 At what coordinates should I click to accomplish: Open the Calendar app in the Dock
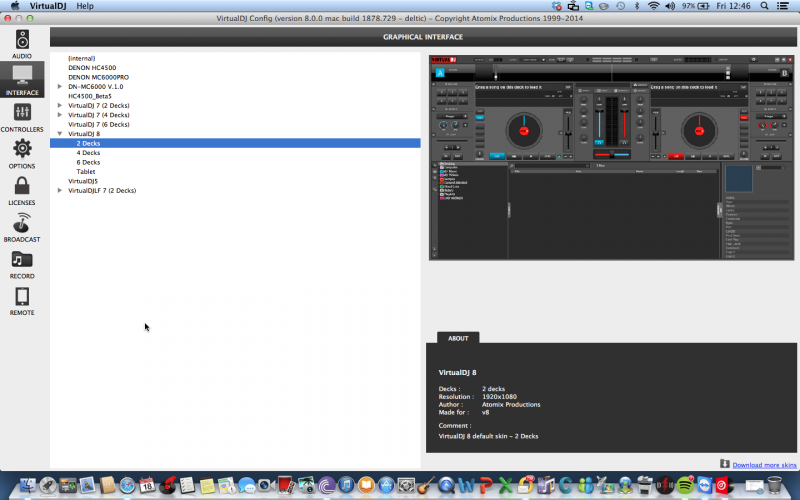pyautogui.click(x=147, y=485)
